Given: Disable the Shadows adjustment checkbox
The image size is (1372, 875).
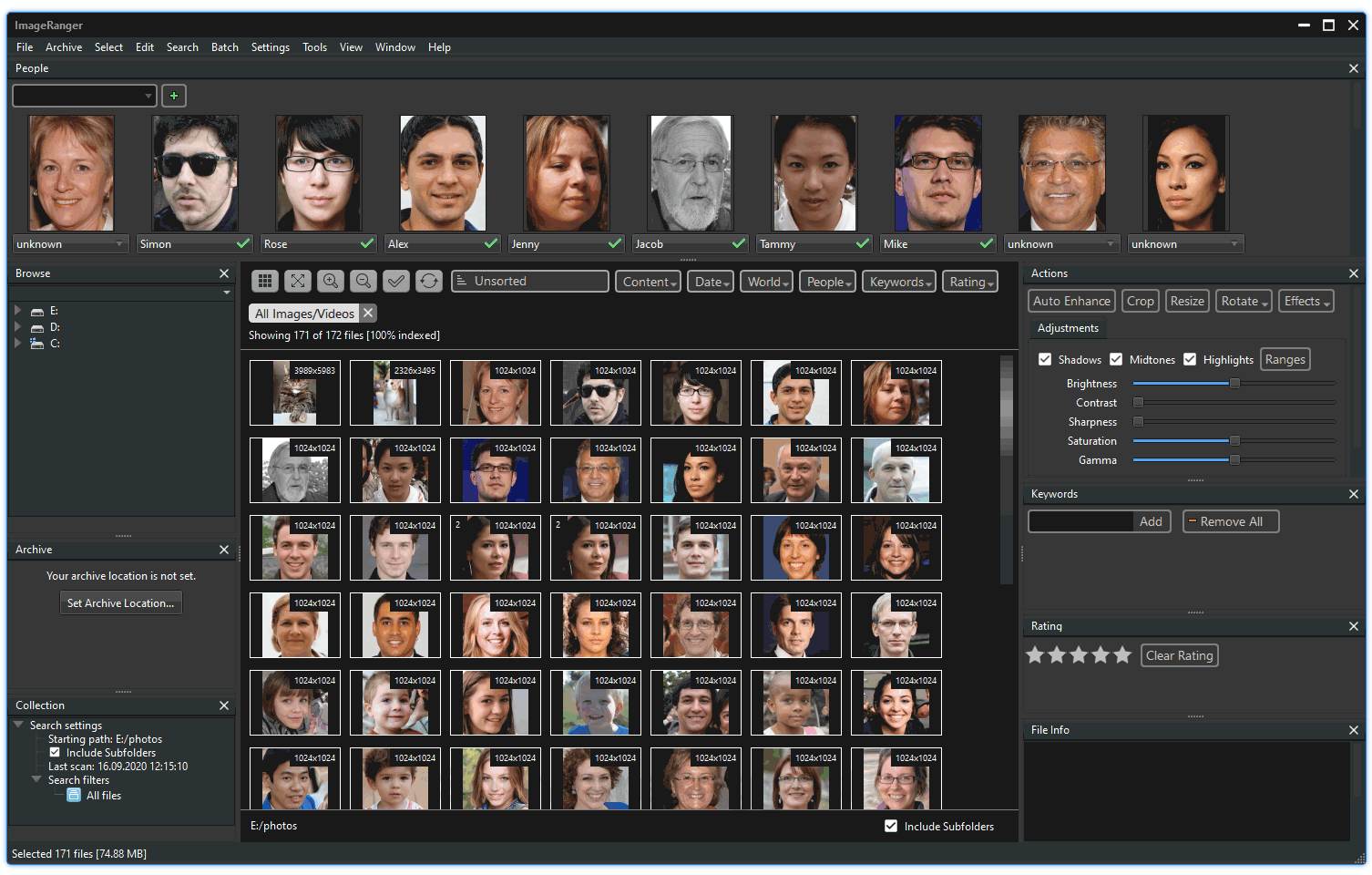Looking at the screenshot, I should coord(1044,358).
